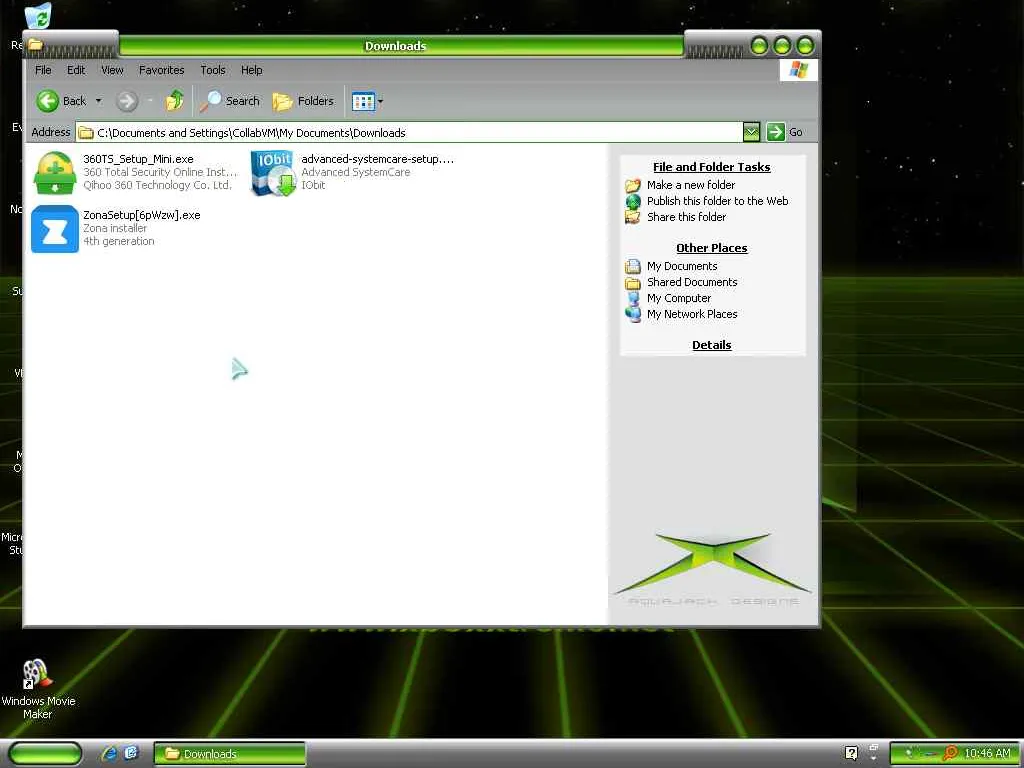The height and width of the screenshot is (768, 1024).
Task: Collapse the Other Places section
Action: (712, 248)
